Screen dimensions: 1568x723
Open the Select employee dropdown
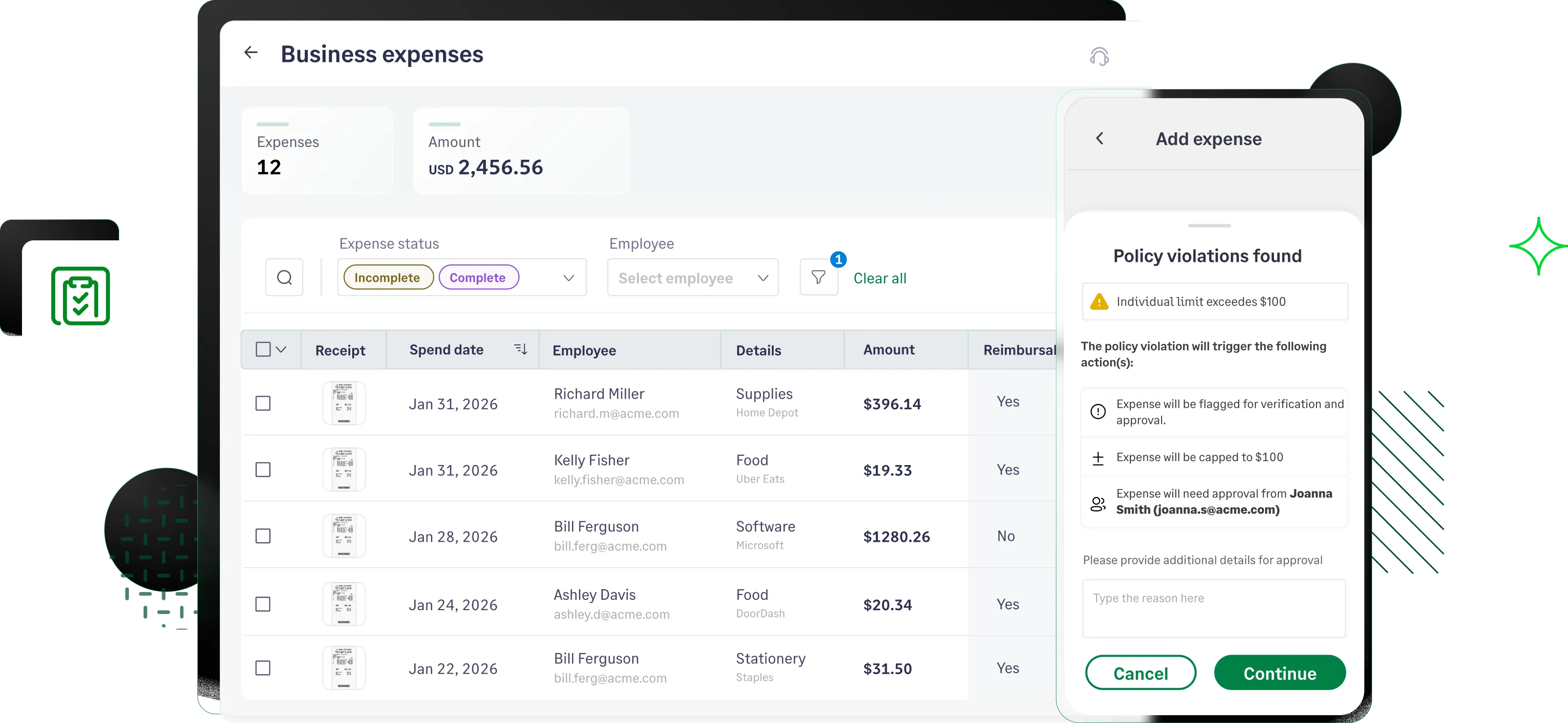[x=692, y=277]
